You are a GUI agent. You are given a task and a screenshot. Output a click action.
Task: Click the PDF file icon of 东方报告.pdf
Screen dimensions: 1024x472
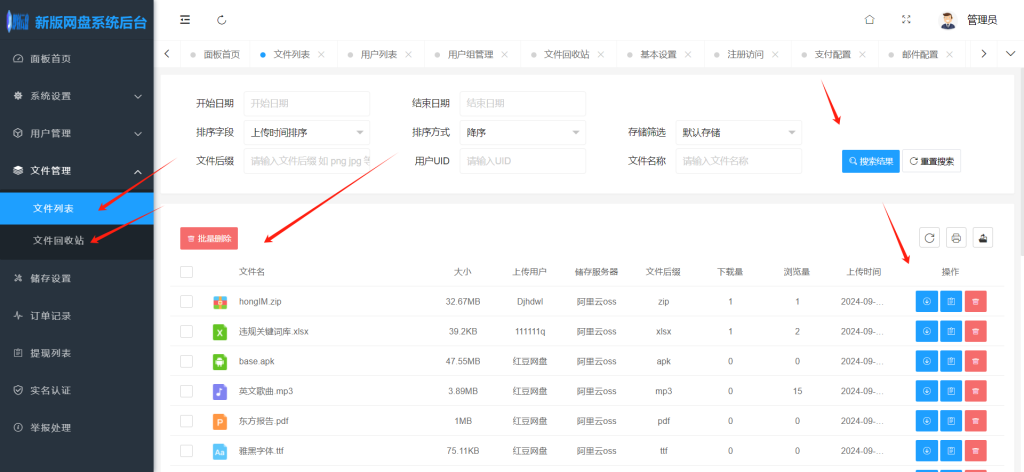coord(220,422)
